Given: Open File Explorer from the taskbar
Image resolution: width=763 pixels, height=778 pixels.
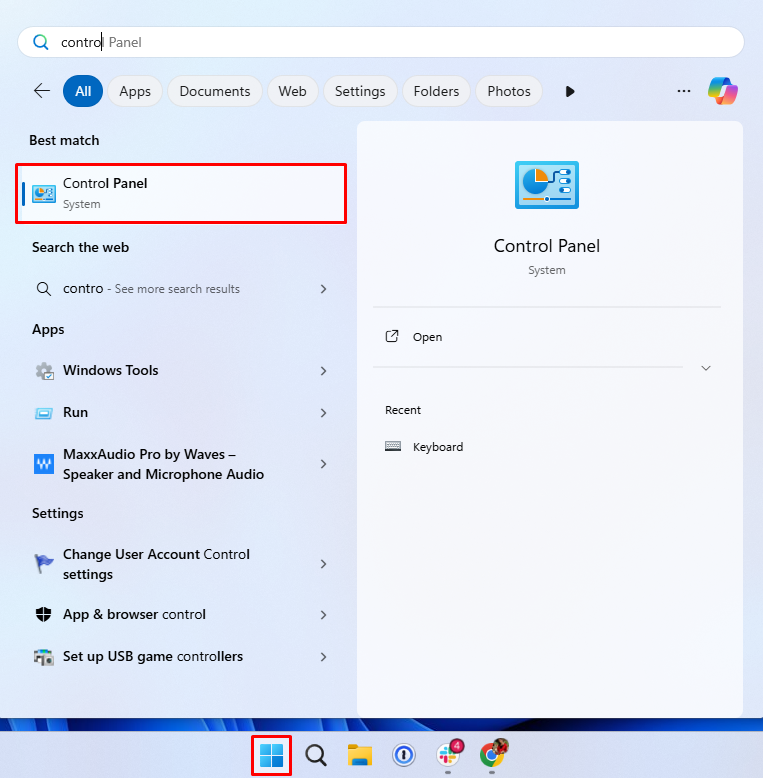Looking at the screenshot, I should [360, 755].
